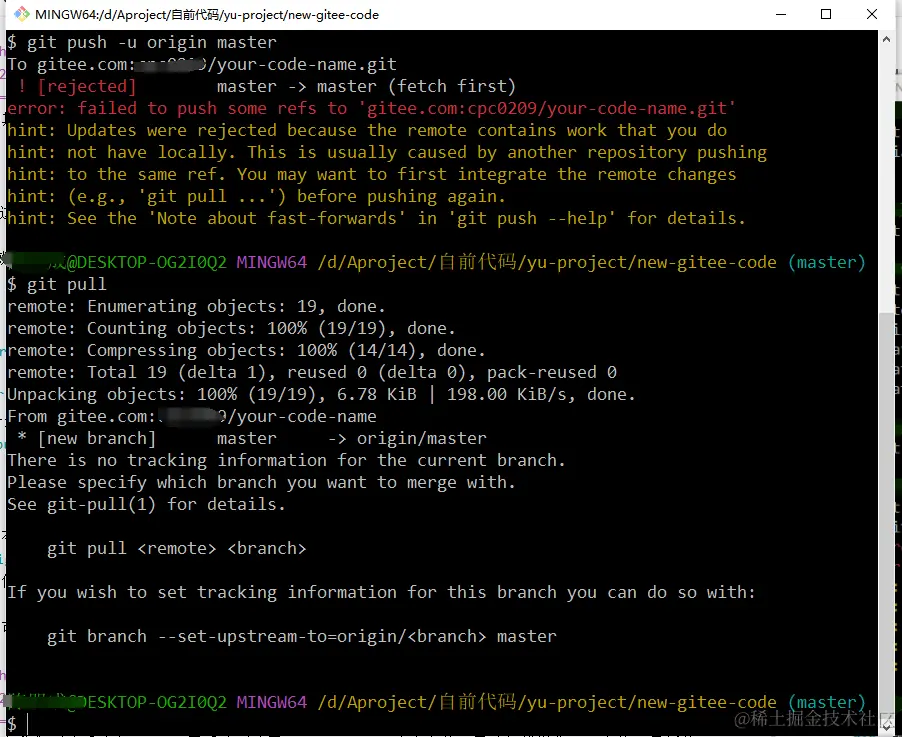
Task: Click the 'git pull <remote> <branch>' suggestion
Action: tap(177, 548)
